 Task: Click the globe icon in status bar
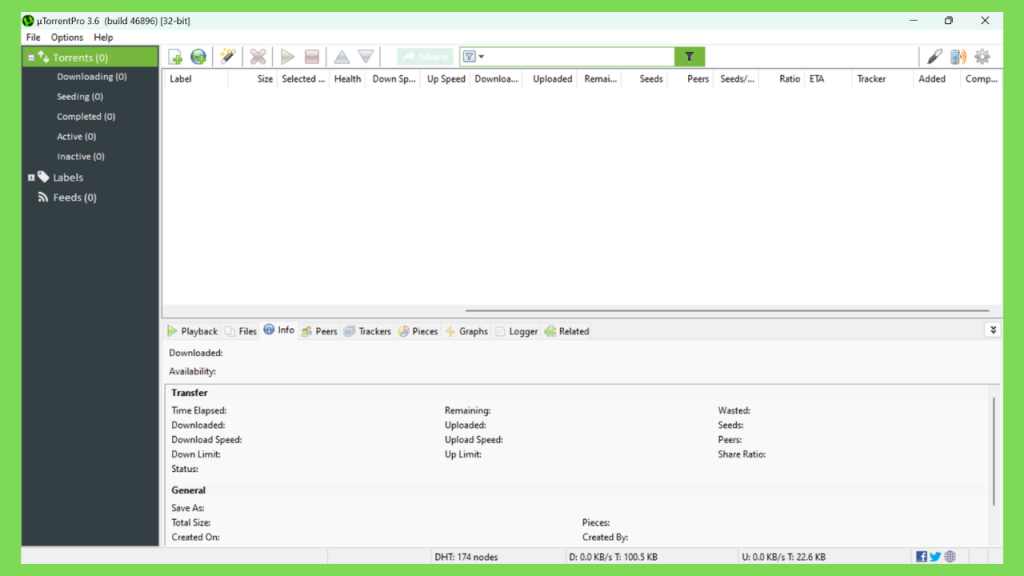click(x=950, y=556)
